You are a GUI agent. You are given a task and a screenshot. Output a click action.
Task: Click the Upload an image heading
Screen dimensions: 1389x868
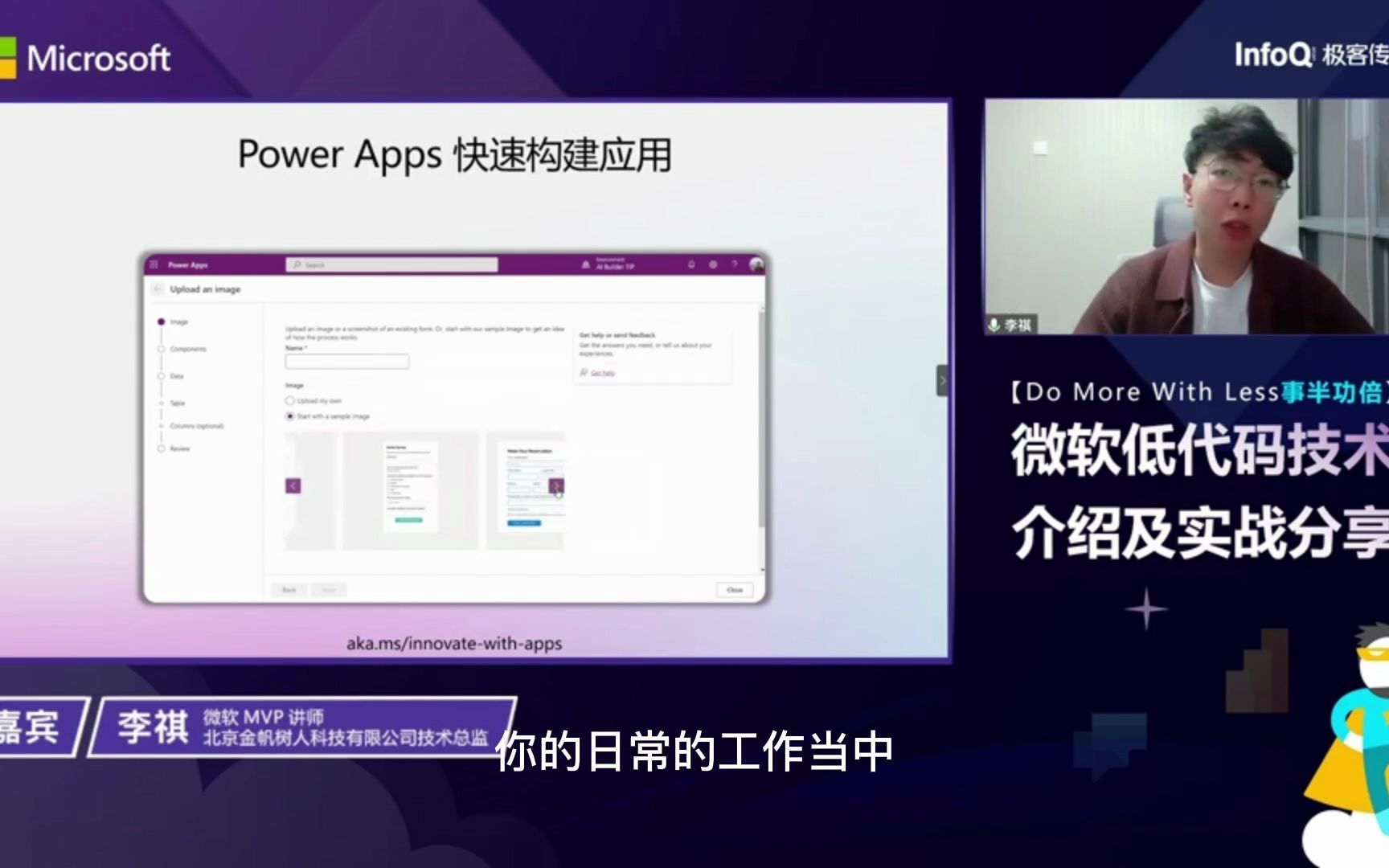205,289
